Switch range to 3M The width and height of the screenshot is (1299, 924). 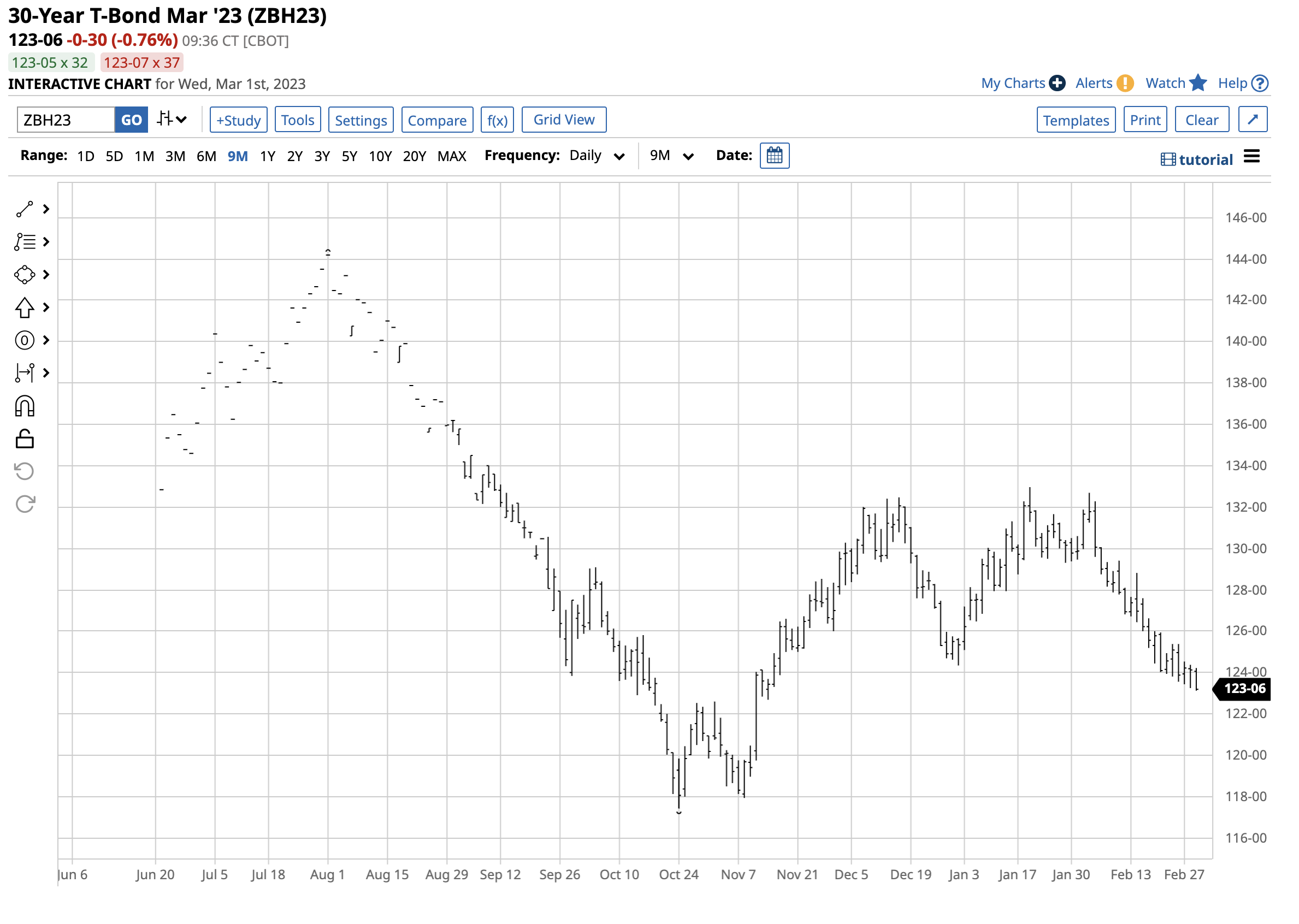point(175,157)
